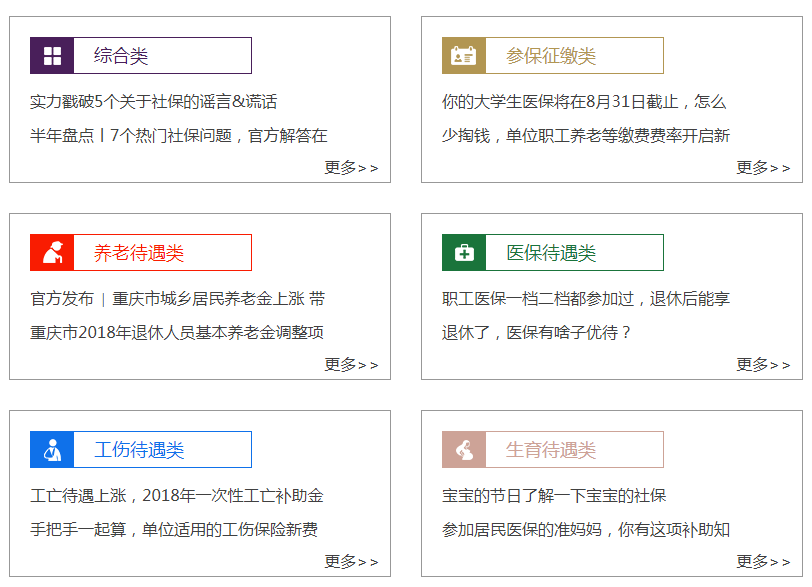Click the green medical kit icon
This screenshot has height=587, width=812.
[464, 253]
